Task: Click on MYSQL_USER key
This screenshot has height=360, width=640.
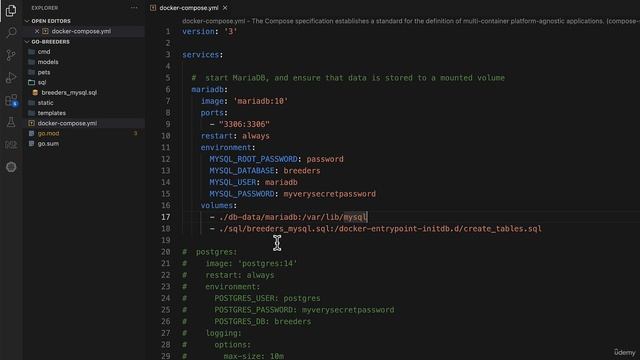Action: tap(233, 182)
